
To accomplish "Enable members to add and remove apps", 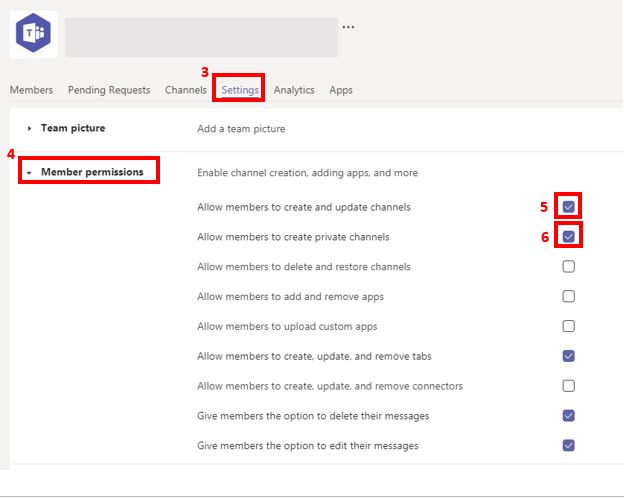I will pyautogui.click(x=568, y=297).
